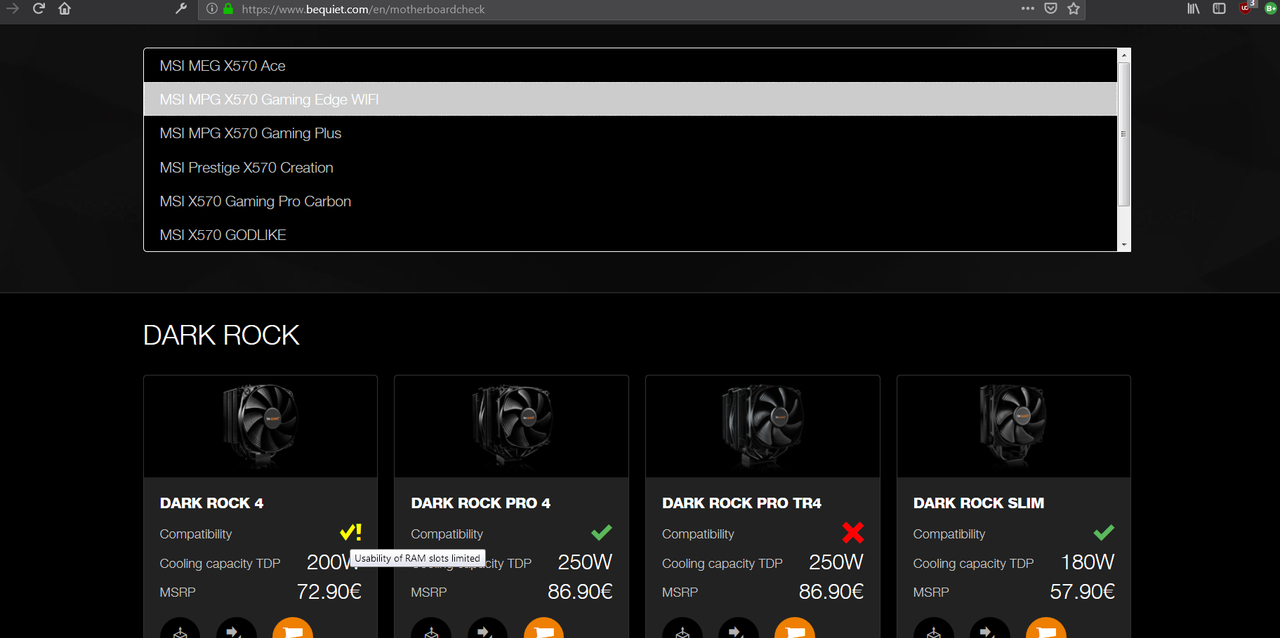The image size is (1280, 638).
Task: Click the 57.90€ MSRP price
Action: click(1082, 591)
